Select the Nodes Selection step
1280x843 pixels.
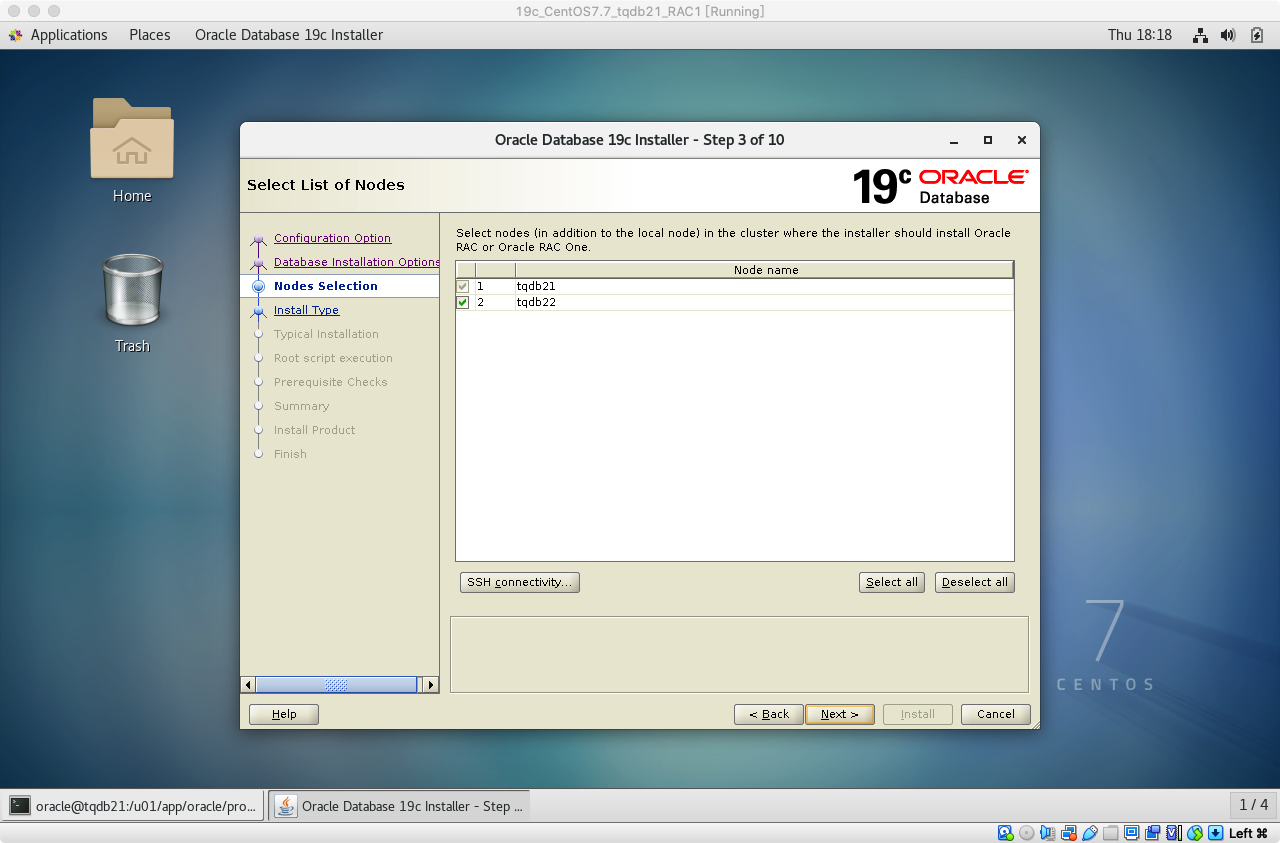point(326,286)
